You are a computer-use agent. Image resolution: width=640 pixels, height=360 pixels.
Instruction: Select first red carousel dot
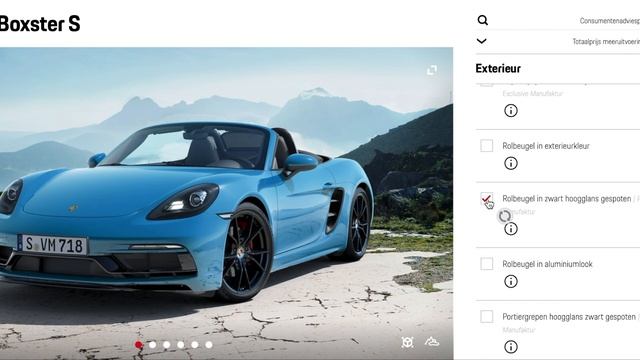(x=139, y=345)
